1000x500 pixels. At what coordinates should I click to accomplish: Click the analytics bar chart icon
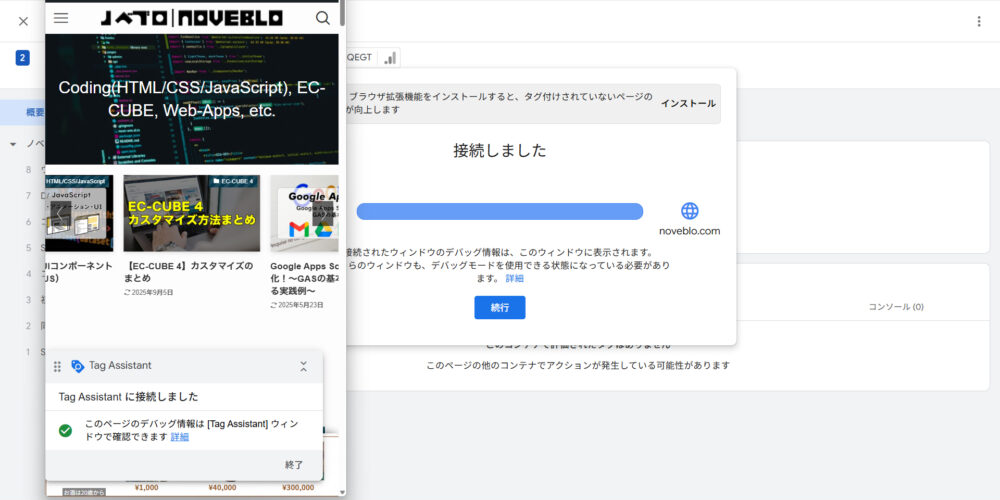click(389, 58)
